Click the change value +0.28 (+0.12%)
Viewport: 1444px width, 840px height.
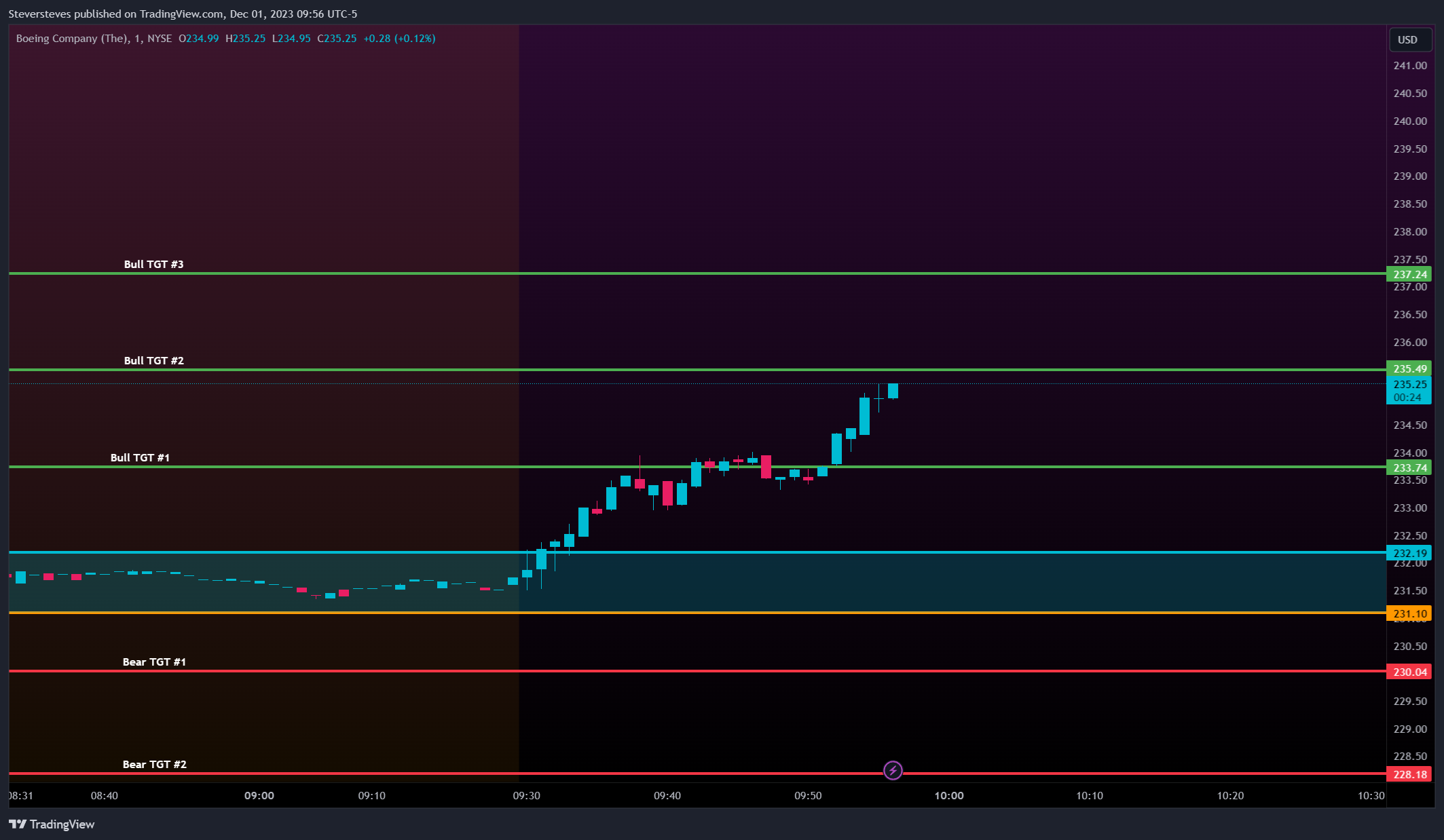click(x=399, y=38)
